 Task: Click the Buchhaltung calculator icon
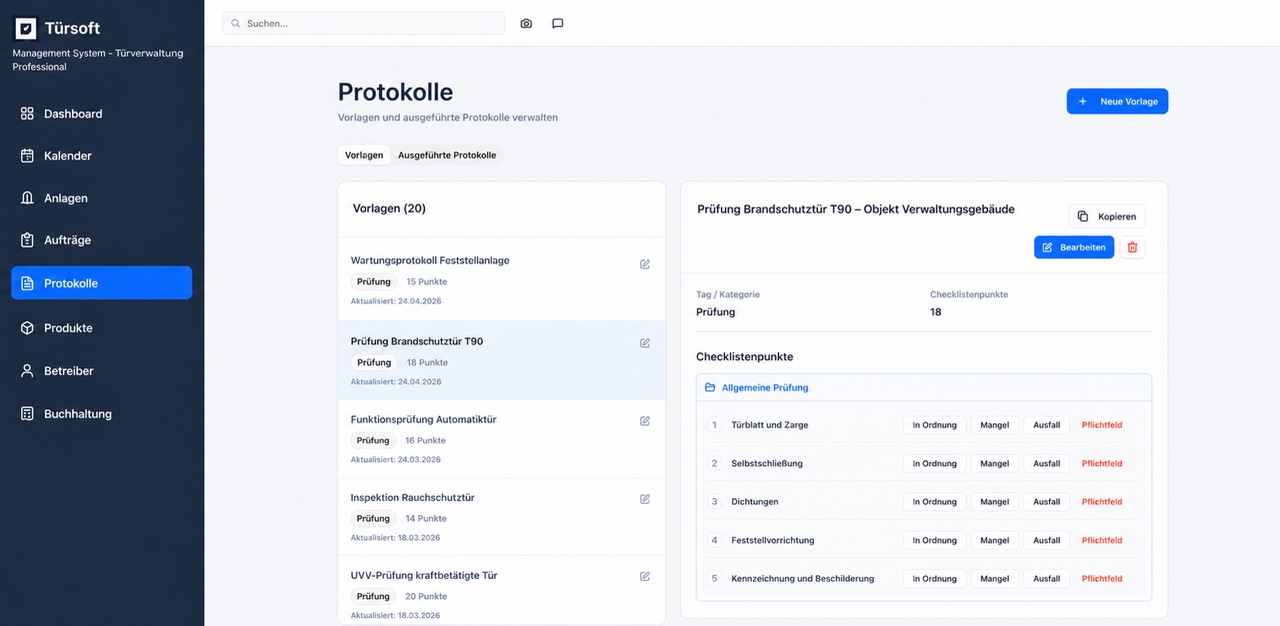click(x=27, y=414)
